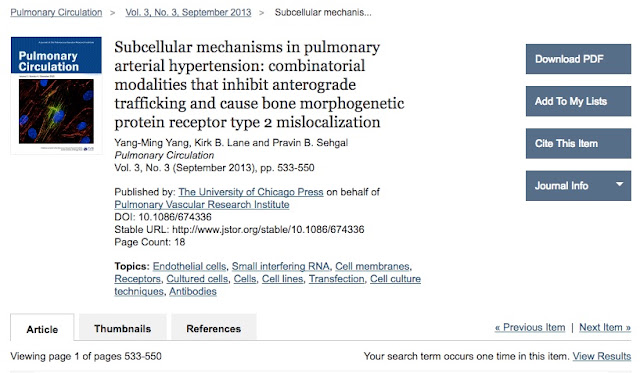Visit The University of Chicago Press link
The image size is (640, 373).
pos(251,192)
